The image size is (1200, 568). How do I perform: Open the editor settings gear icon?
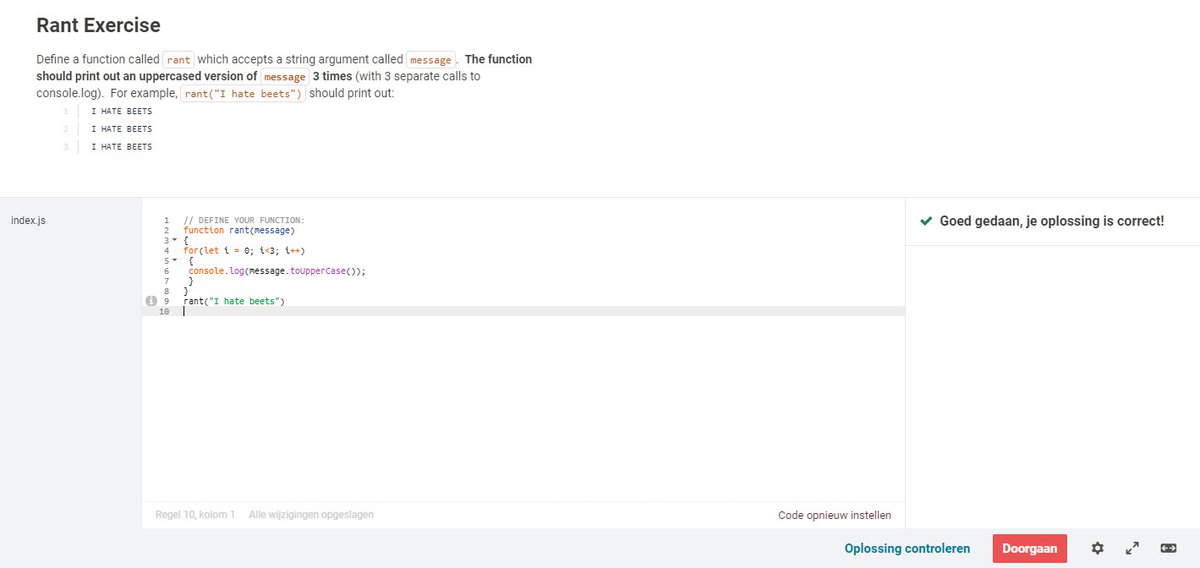1097,548
